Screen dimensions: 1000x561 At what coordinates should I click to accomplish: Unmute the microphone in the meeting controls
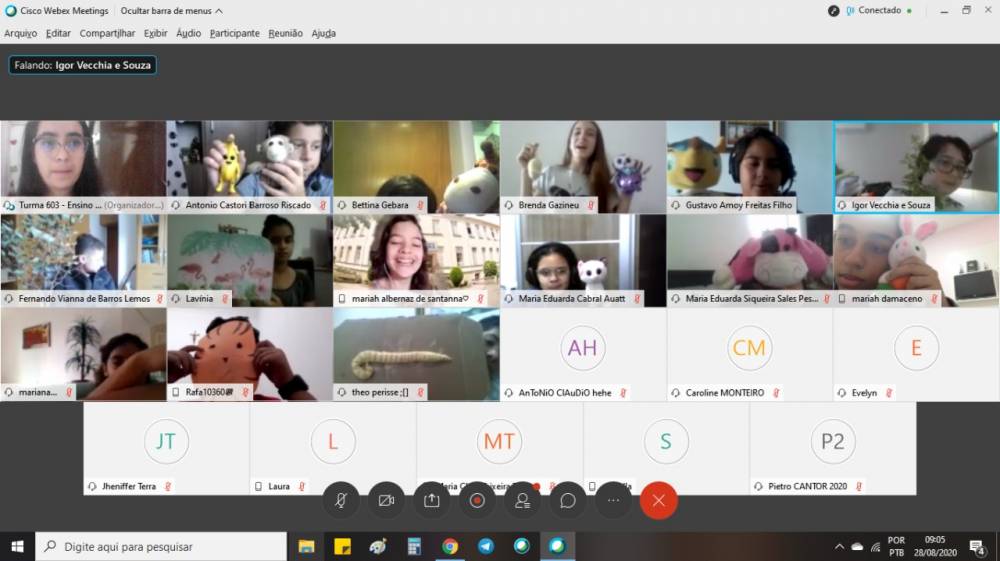[341, 501]
